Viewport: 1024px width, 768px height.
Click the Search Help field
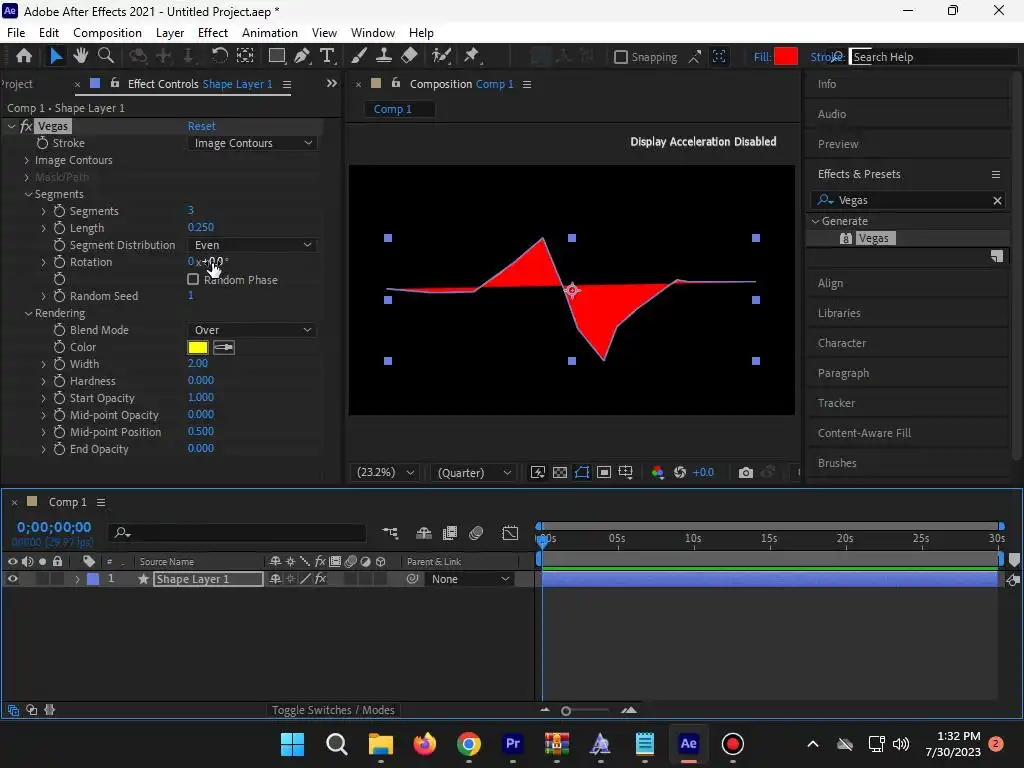(934, 57)
